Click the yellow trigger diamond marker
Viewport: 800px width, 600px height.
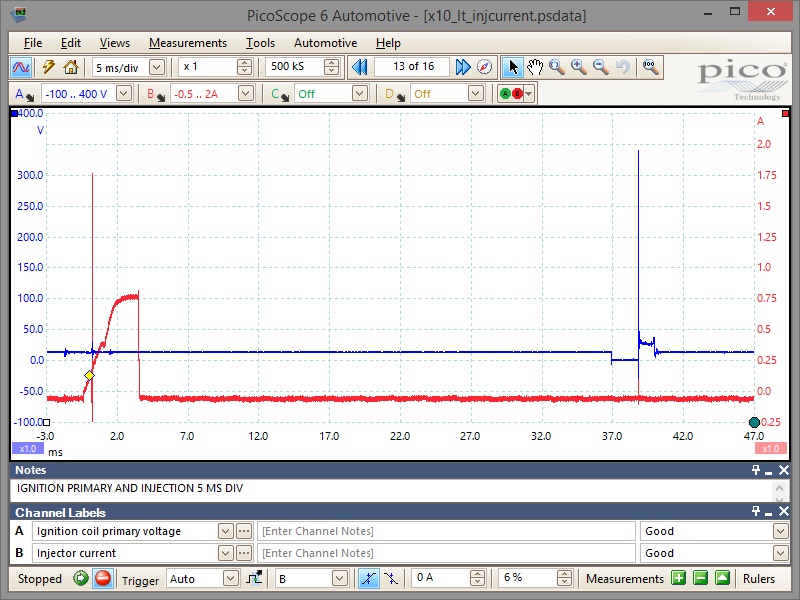click(x=89, y=376)
